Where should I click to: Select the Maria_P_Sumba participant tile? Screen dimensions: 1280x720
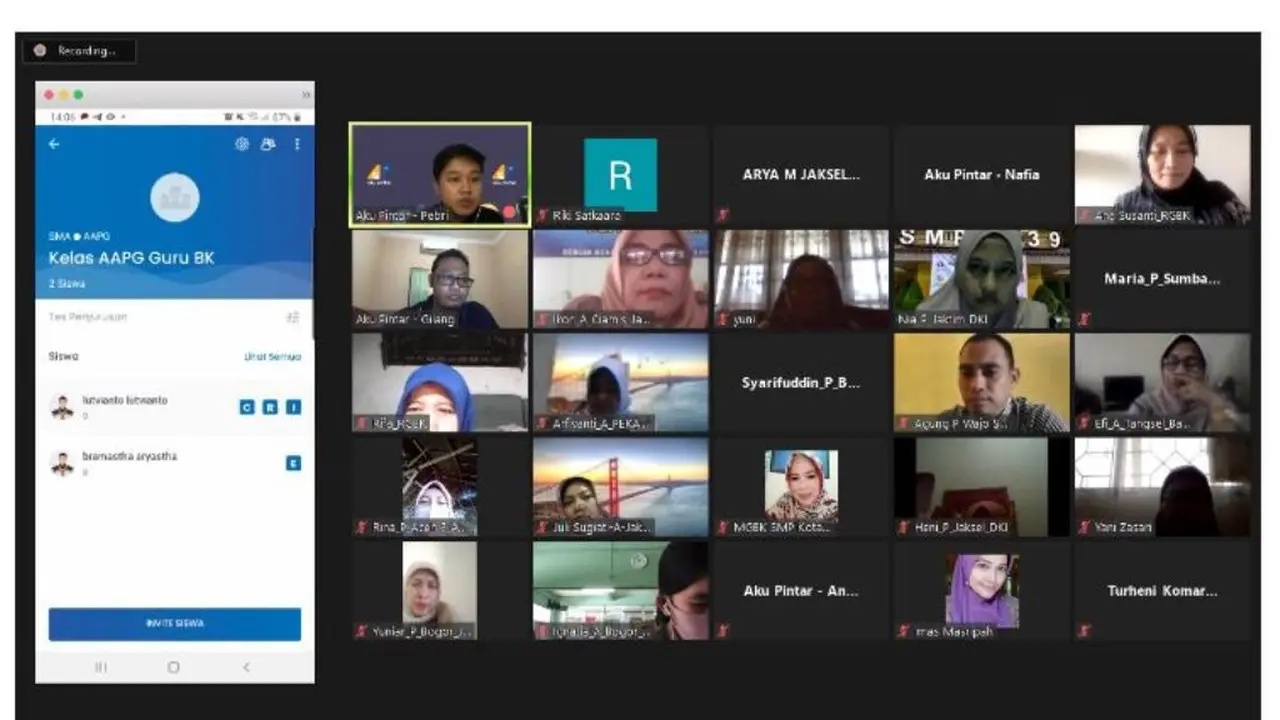[x=1163, y=279]
